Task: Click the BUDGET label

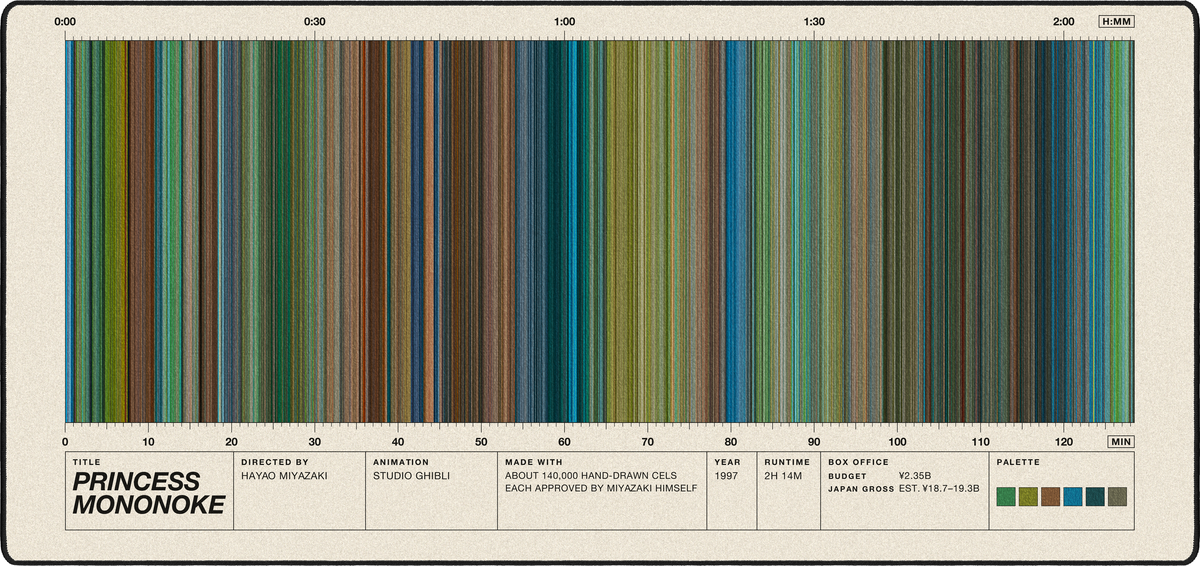Action: [x=847, y=477]
